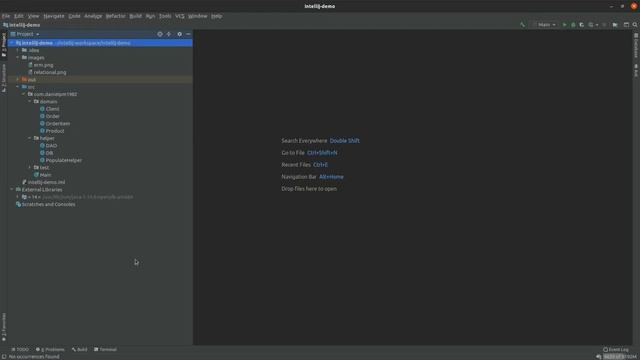Run with Coverage icon in toolbar
The height and width of the screenshot is (360, 640).
pos(582,25)
